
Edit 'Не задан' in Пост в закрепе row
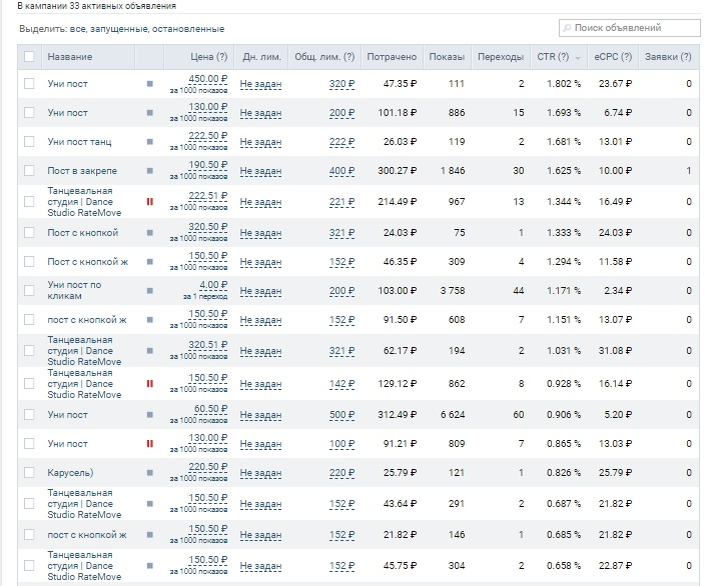[261, 171]
